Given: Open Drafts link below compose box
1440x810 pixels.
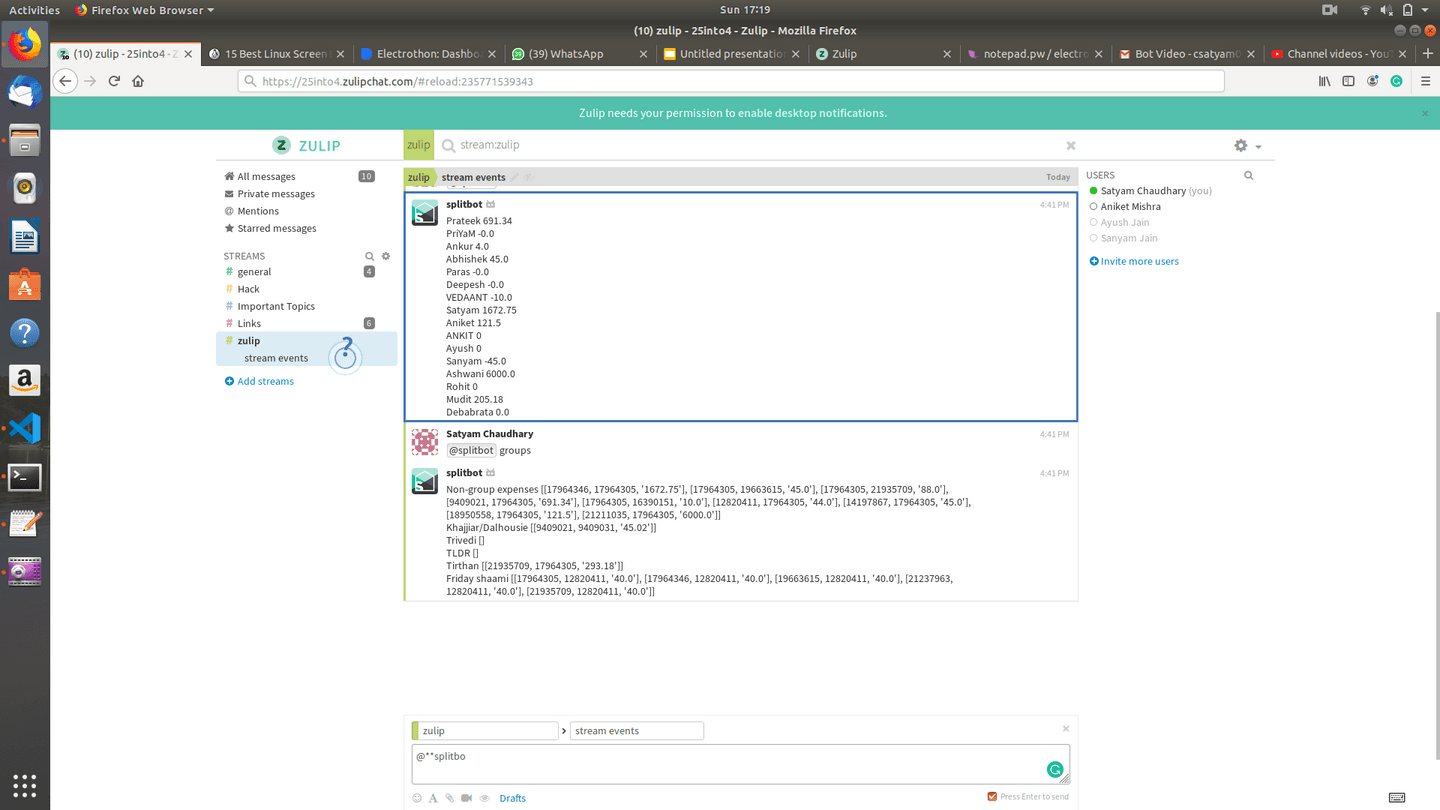Looking at the screenshot, I should pos(512,798).
